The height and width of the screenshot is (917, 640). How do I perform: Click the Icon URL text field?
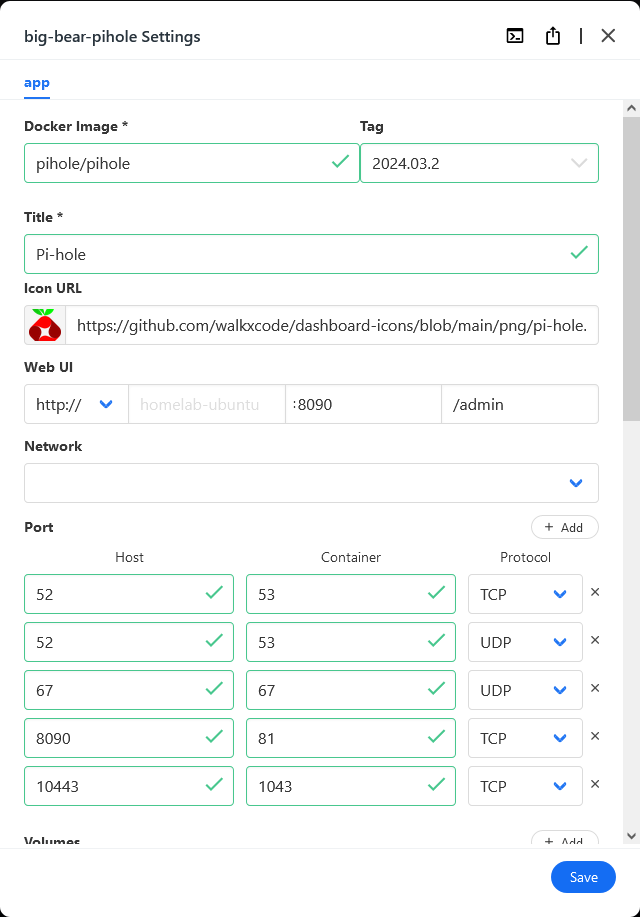332,325
